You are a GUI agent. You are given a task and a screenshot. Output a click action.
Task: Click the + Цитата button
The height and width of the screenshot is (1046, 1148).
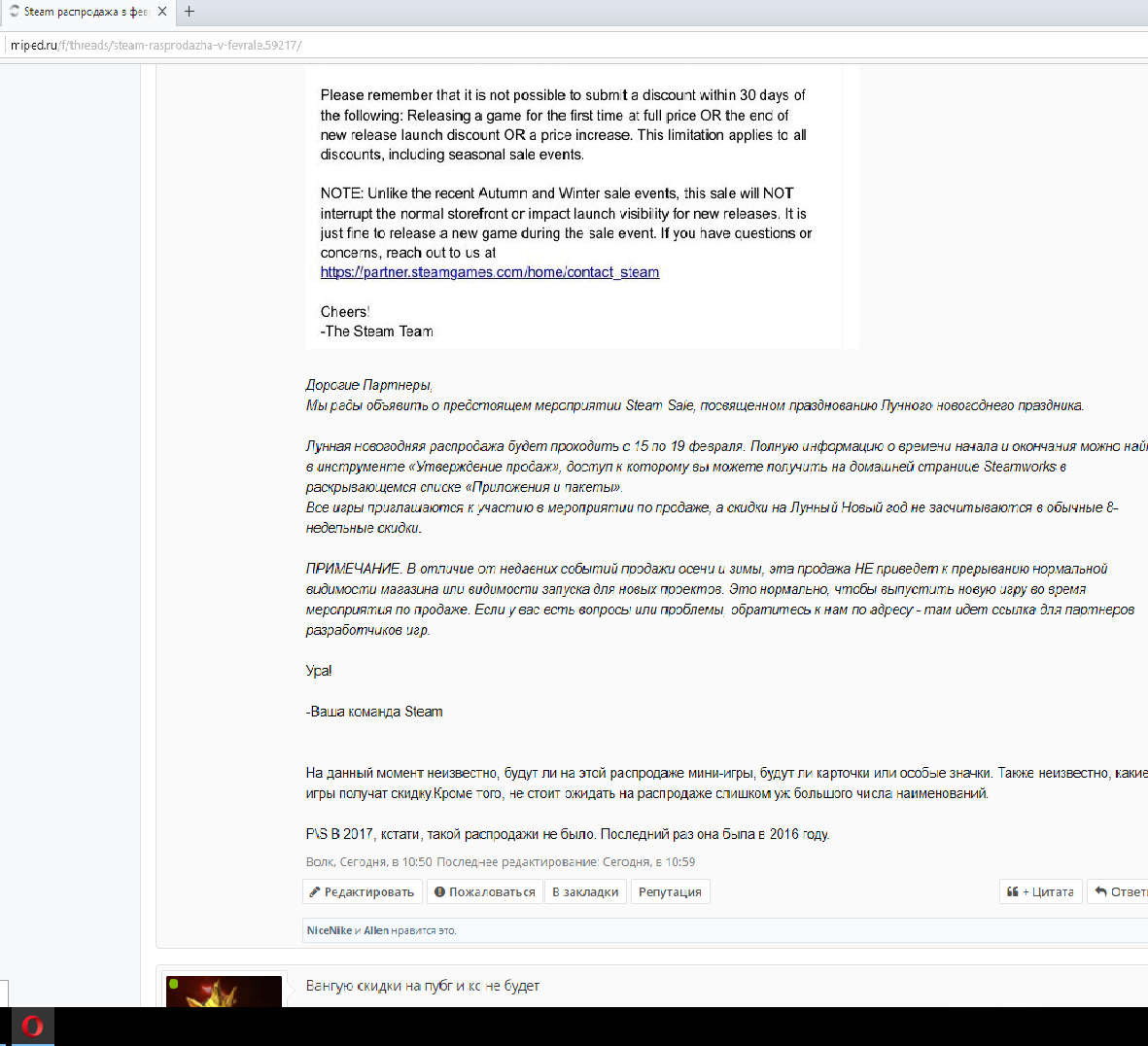1040,891
